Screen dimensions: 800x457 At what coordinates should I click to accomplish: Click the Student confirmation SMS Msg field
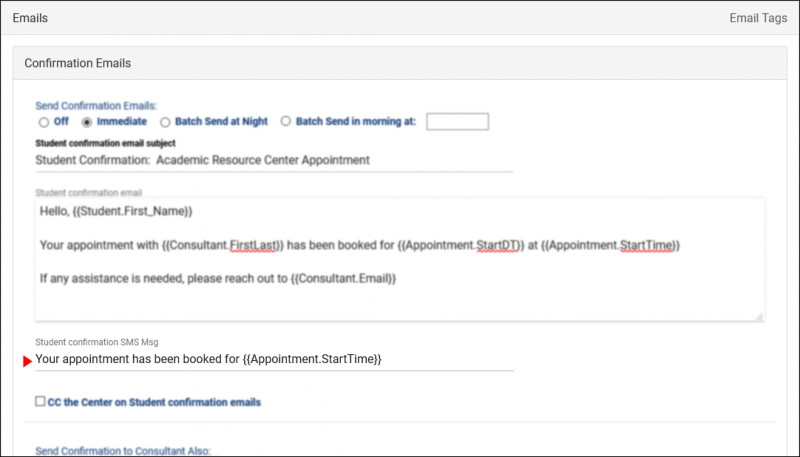pyautogui.click(x=273, y=359)
